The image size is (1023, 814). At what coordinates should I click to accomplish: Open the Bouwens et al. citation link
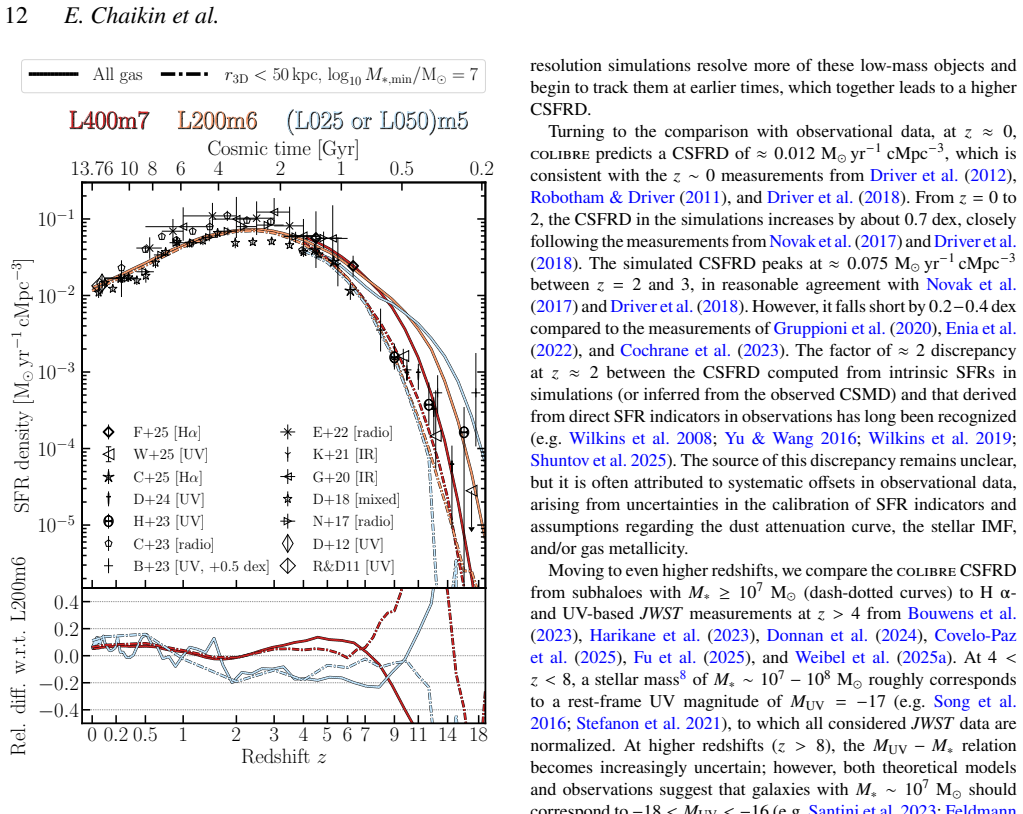click(962, 614)
